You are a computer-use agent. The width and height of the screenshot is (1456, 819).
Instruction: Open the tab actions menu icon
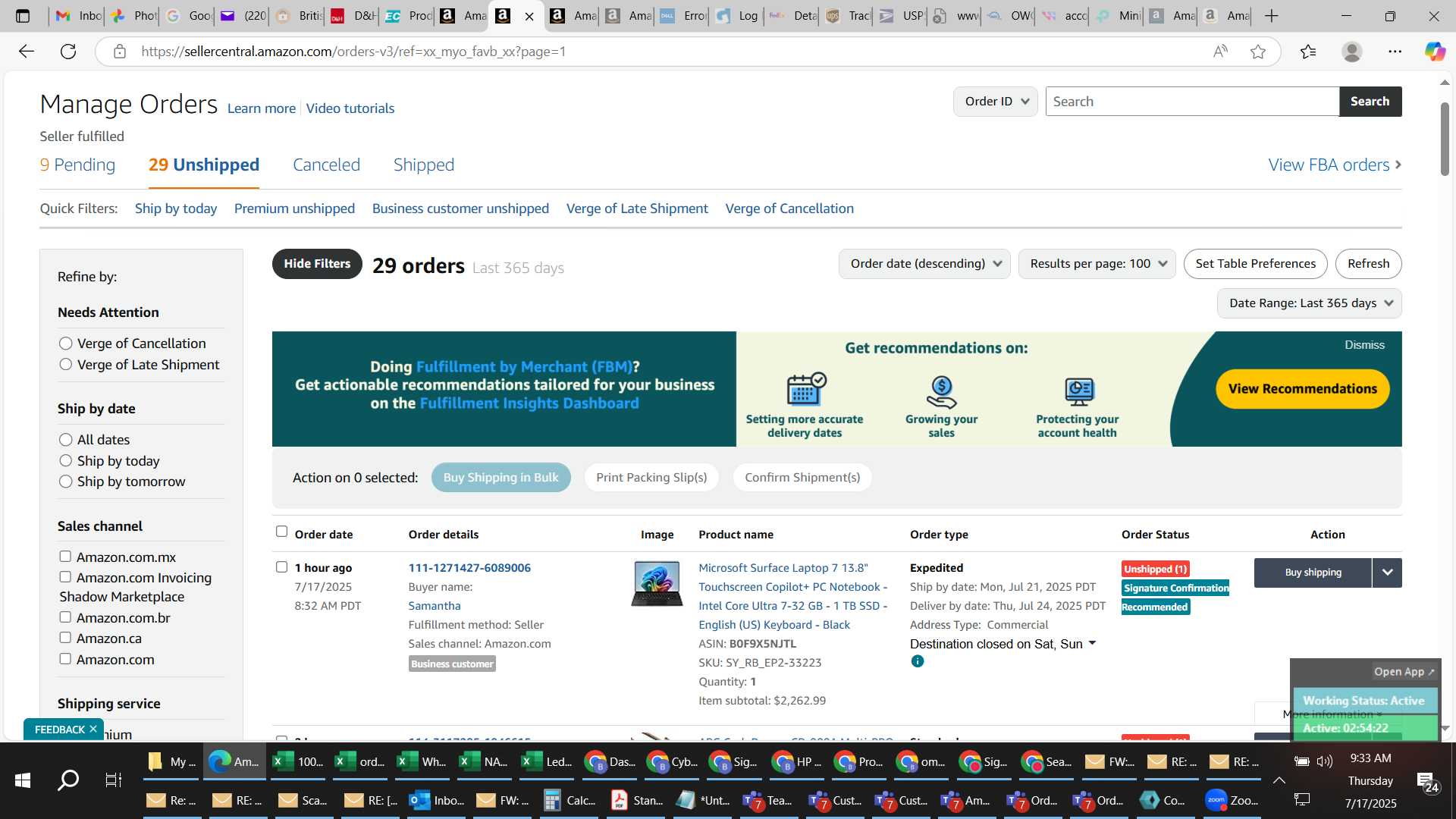(x=23, y=16)
